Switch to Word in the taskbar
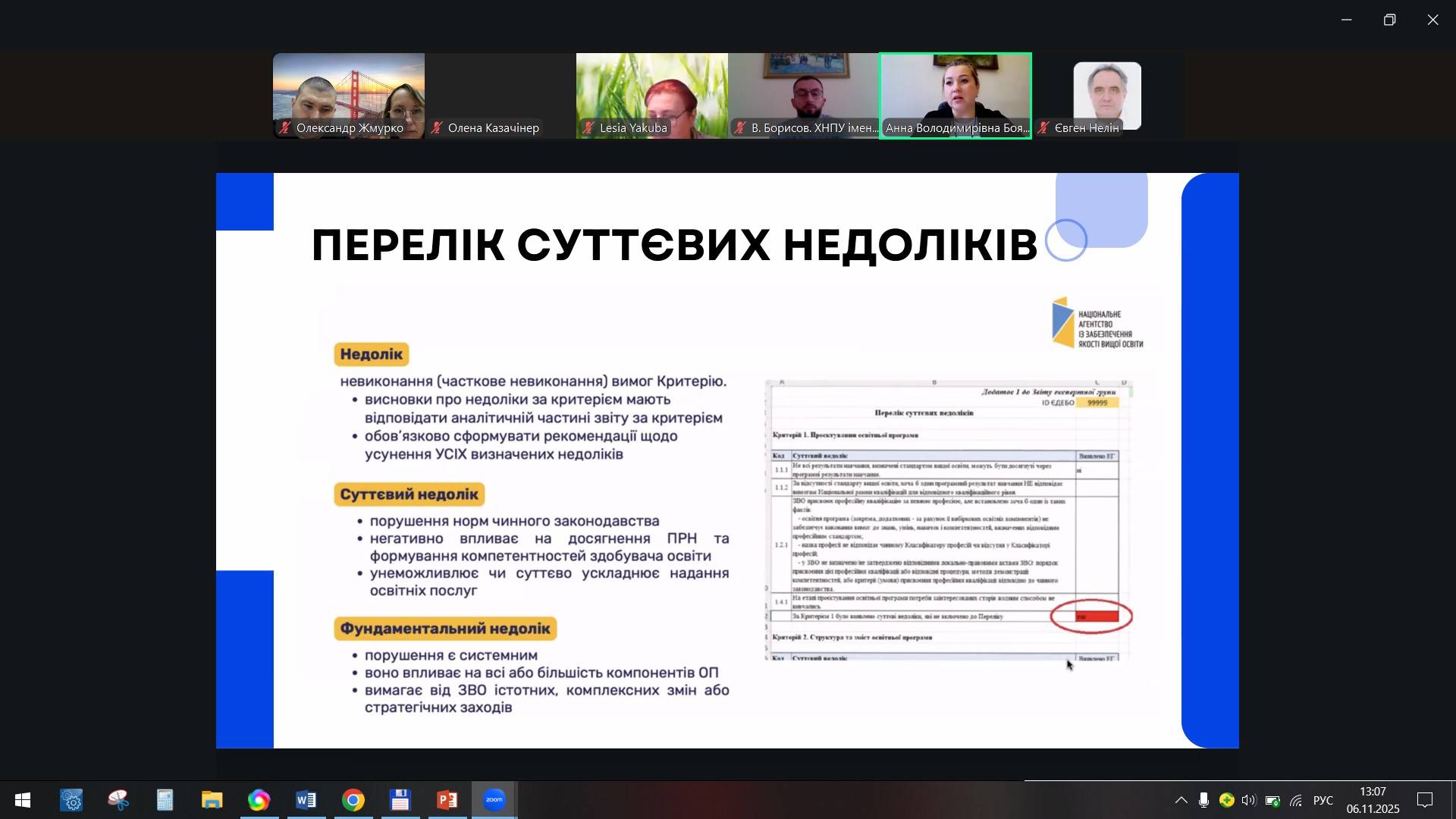This screenshot has width=1456, height=819. pos(306,800)
